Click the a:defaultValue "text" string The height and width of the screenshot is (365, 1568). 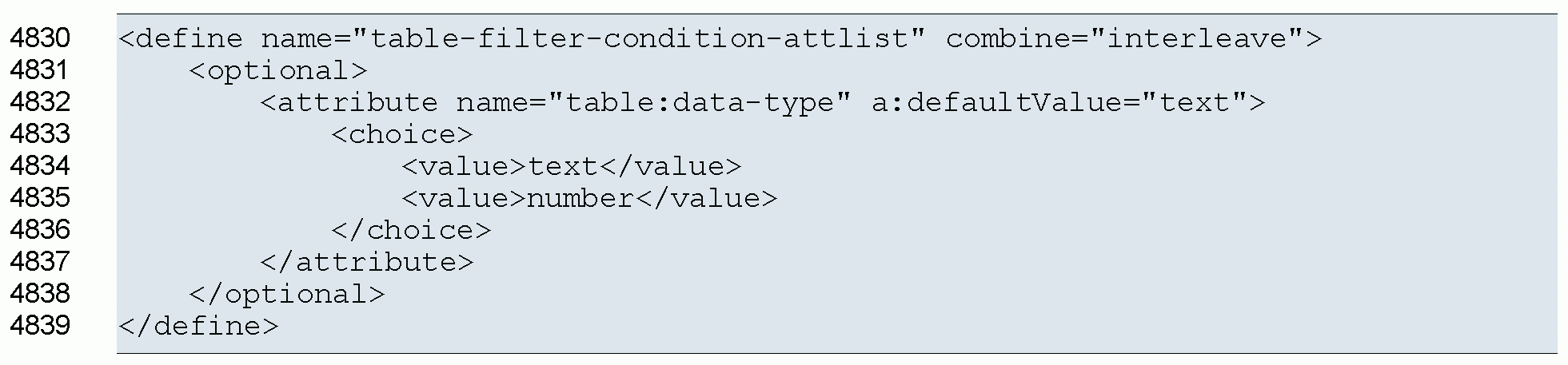(x=1195, y=102)
